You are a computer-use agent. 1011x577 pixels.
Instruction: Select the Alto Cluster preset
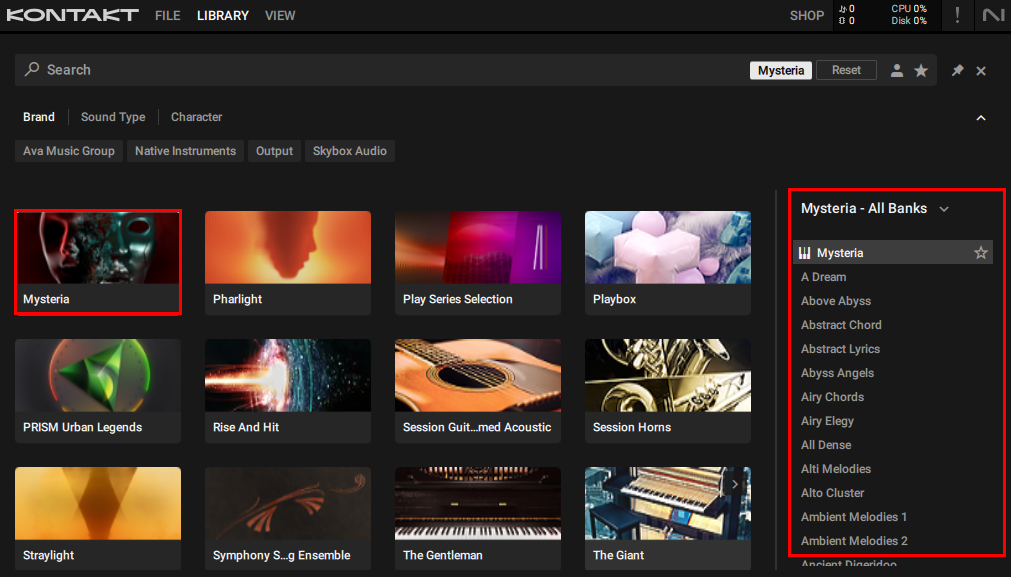(x=832, y=493)
